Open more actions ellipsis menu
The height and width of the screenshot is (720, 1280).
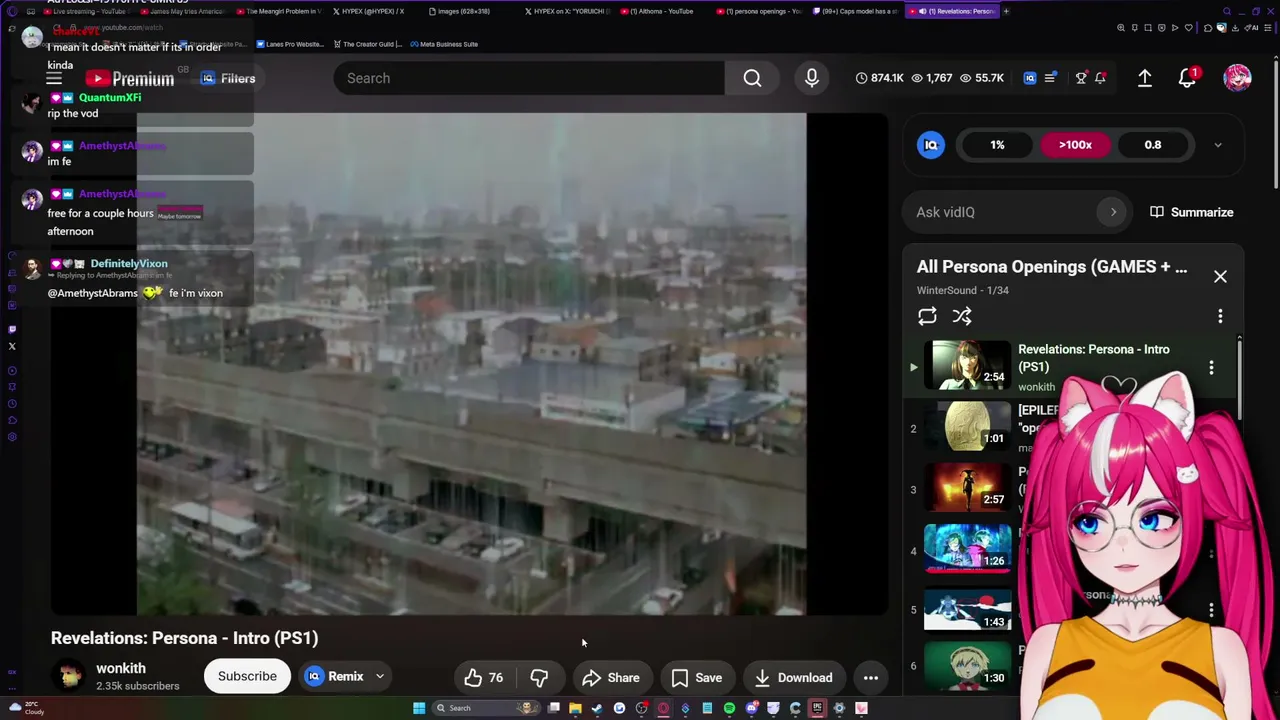pyautogui.click(x=871, y=677)
